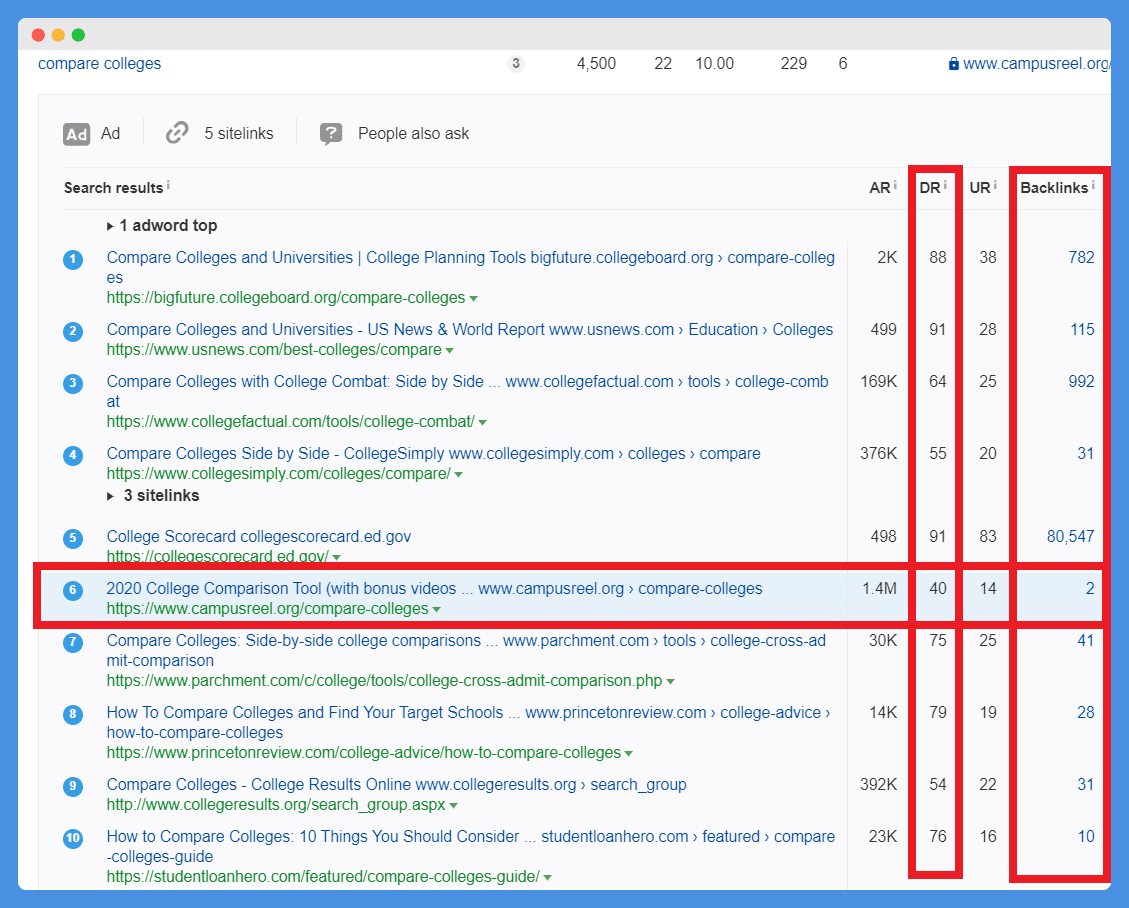
Task: Click the People also ask question icon
Action: point(331,133)
